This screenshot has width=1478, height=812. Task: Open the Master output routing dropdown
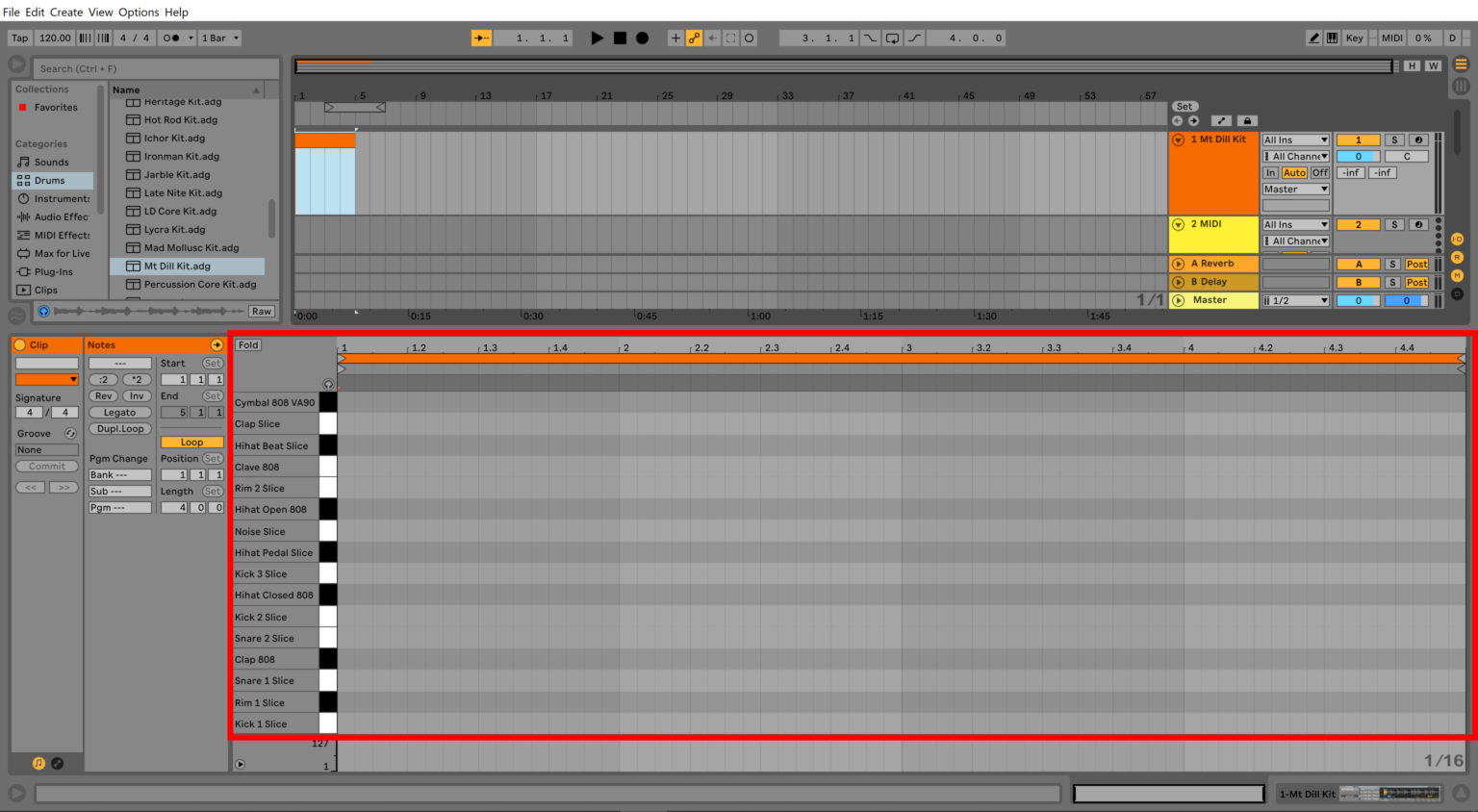click(x=1294, y=189)
